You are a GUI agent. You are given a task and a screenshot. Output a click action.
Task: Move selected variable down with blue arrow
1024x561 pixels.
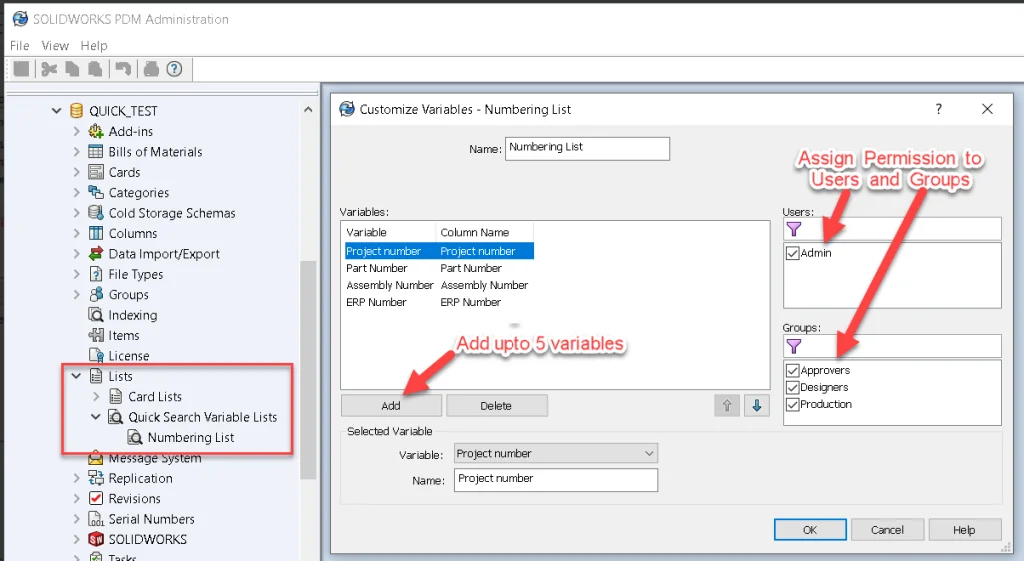(x=756, y=406)
